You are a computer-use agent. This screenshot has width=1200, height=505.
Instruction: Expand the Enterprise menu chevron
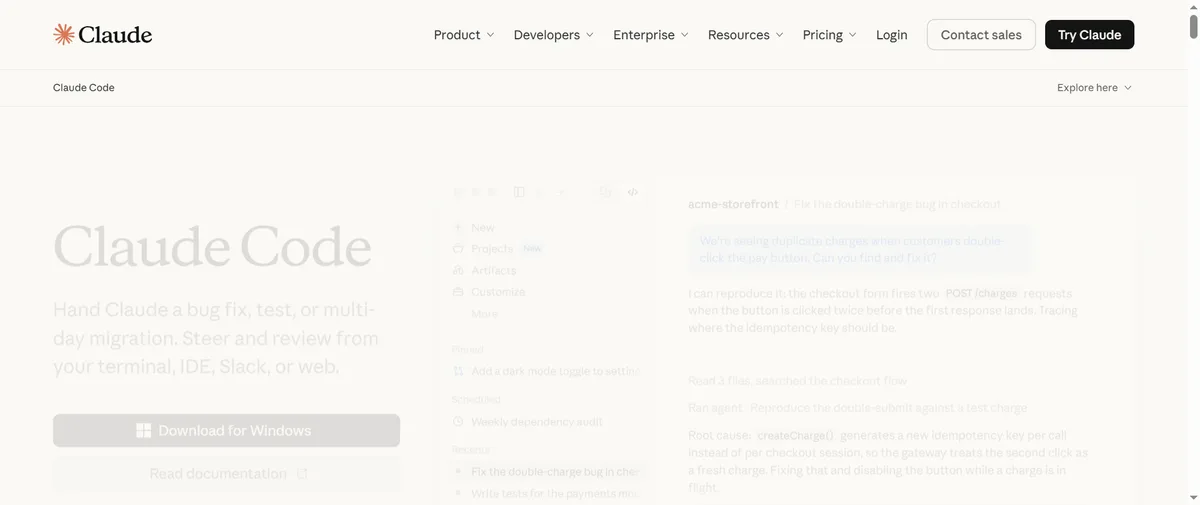[684, 35]
